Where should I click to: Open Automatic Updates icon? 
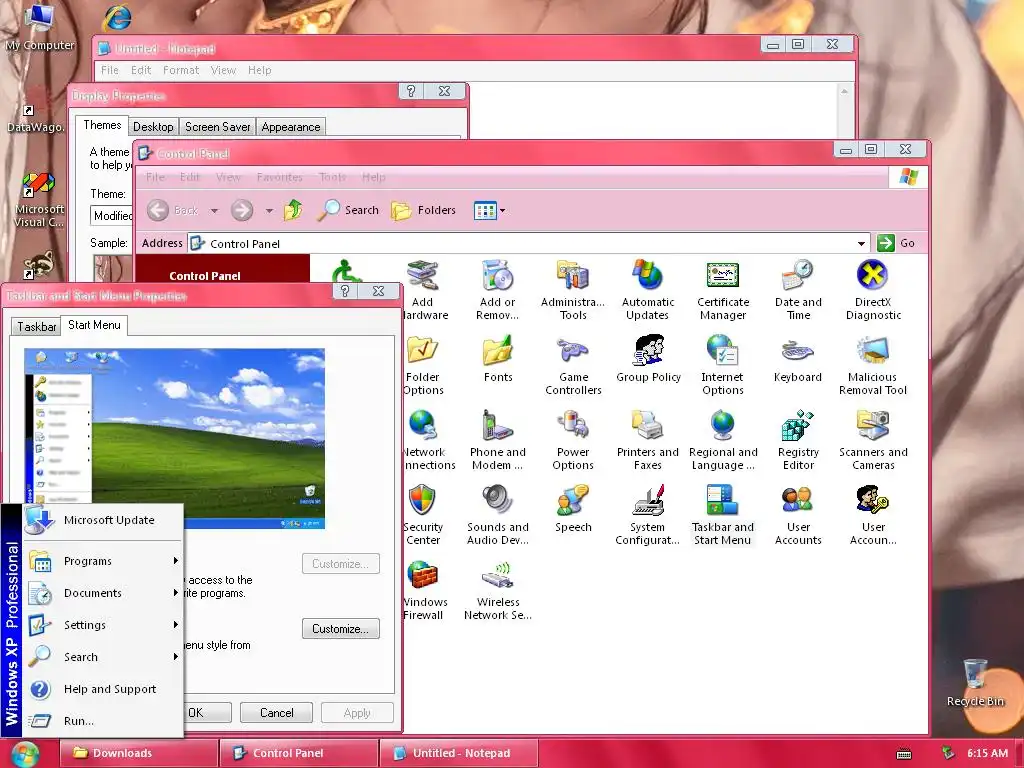pos(647,290)
